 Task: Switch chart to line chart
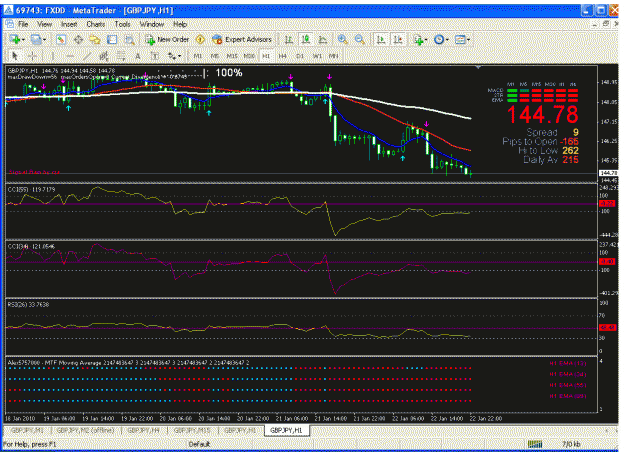click(x=322, y=39)
